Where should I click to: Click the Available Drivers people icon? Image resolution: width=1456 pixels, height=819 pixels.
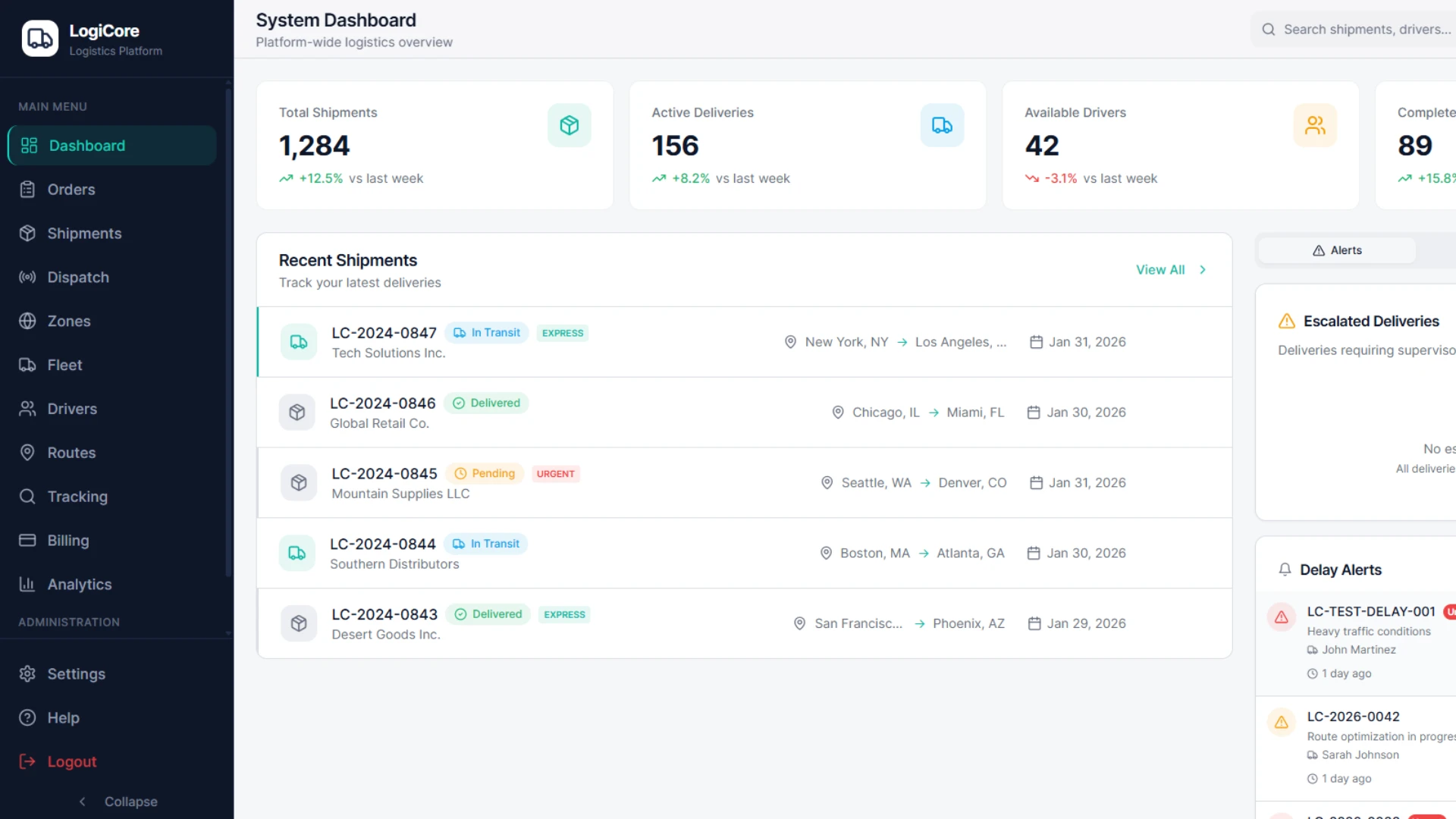(1315, 125)
